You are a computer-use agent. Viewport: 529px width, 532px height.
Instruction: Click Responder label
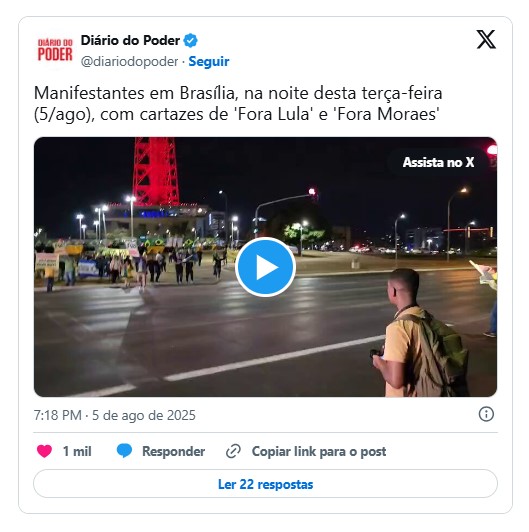point(173,451)
